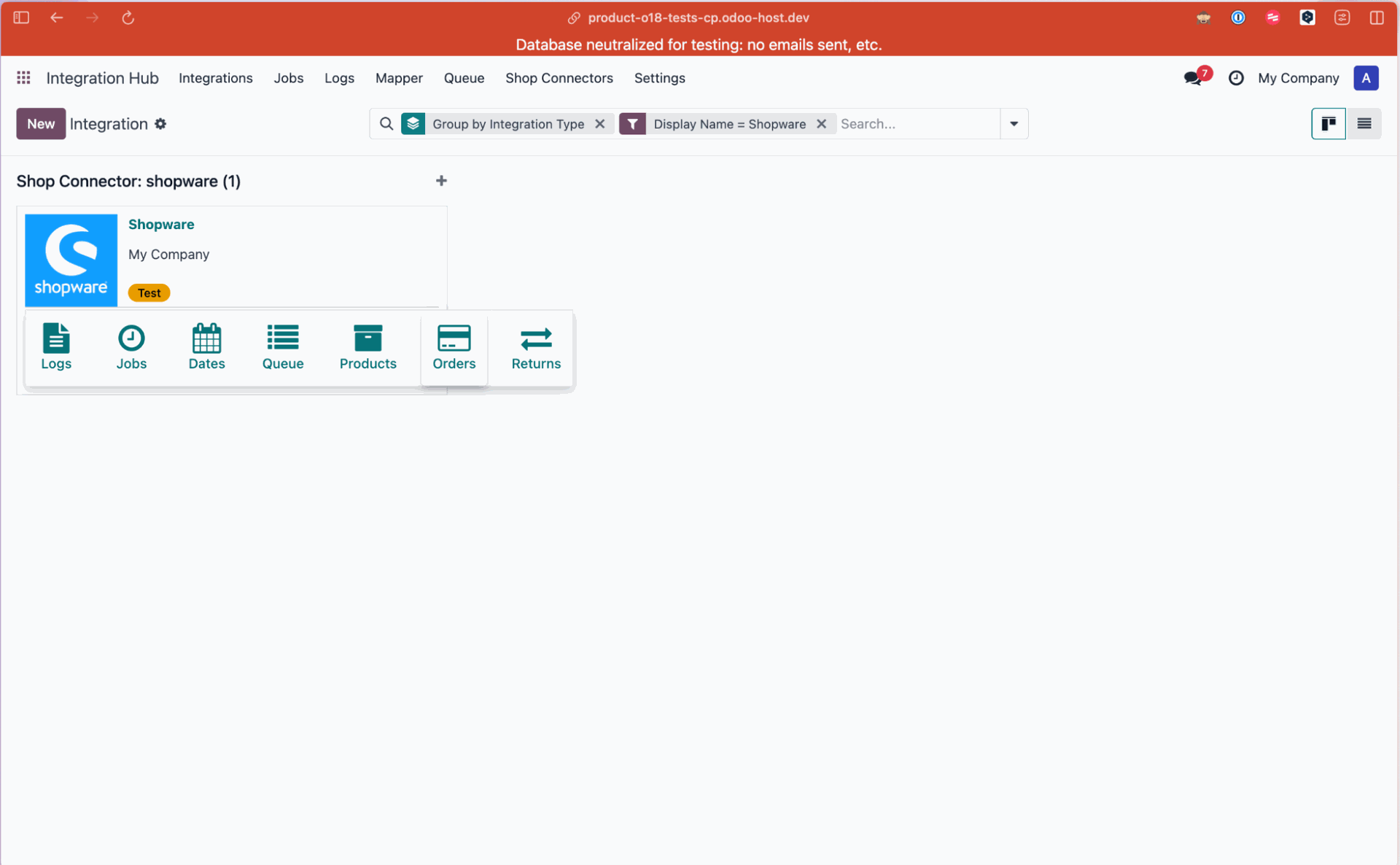Switch to Kanban view
The width and height of the screenshot is (1400, 865).
(x=1328, y=123)
